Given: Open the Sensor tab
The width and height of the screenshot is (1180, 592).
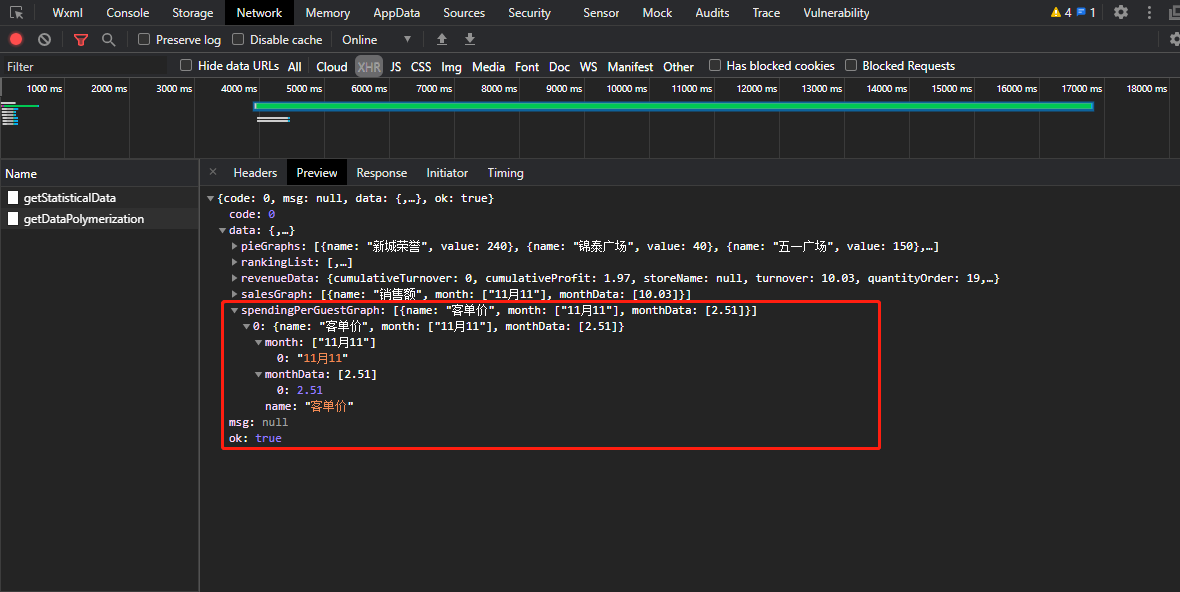Looking at the screenshot, I should 601,13.
